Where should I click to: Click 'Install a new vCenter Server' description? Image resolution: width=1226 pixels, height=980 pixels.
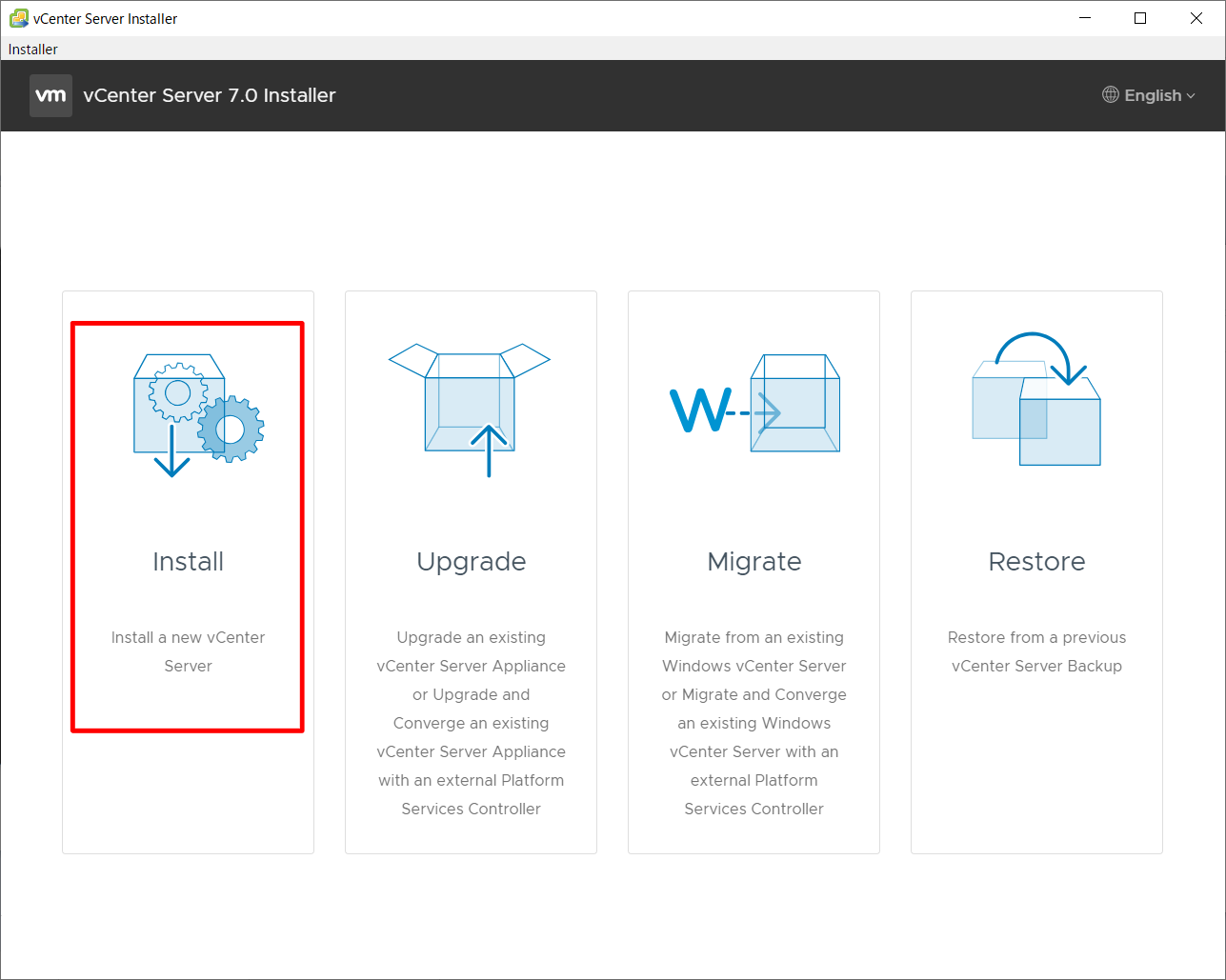pyautogui.click(x=188, y=651)
